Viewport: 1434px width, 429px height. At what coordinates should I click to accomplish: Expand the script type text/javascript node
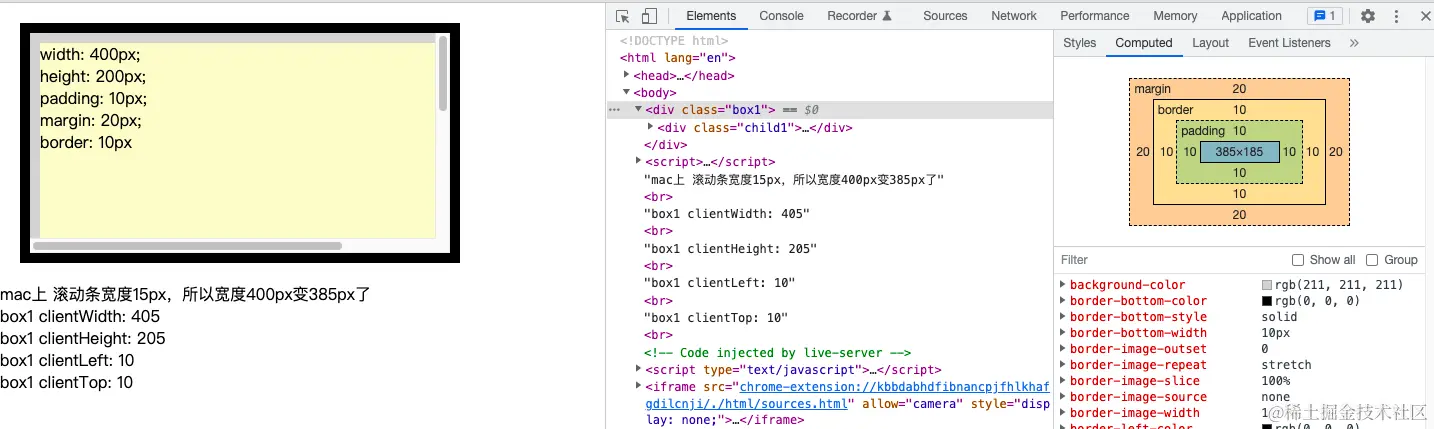(x=639, y=369)
